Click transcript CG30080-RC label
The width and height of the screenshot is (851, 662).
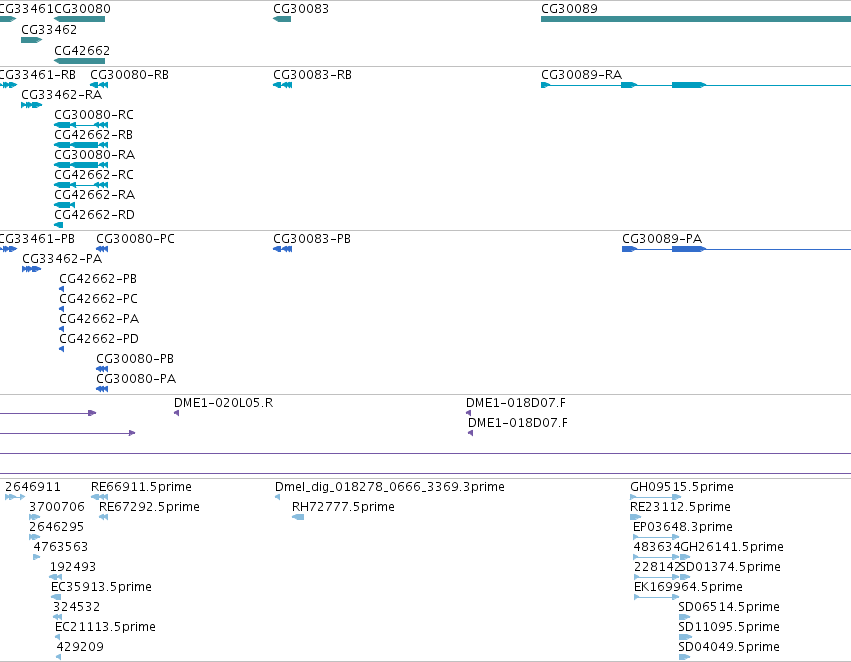coord(94,114)
